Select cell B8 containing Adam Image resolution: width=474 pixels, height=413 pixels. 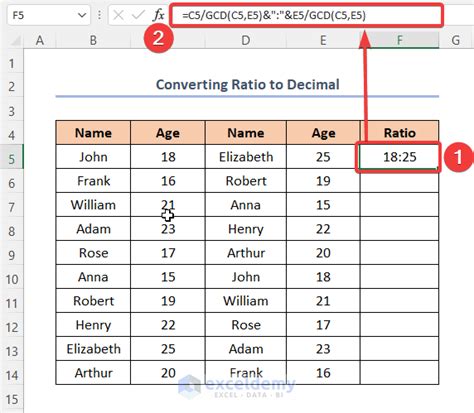93,229
